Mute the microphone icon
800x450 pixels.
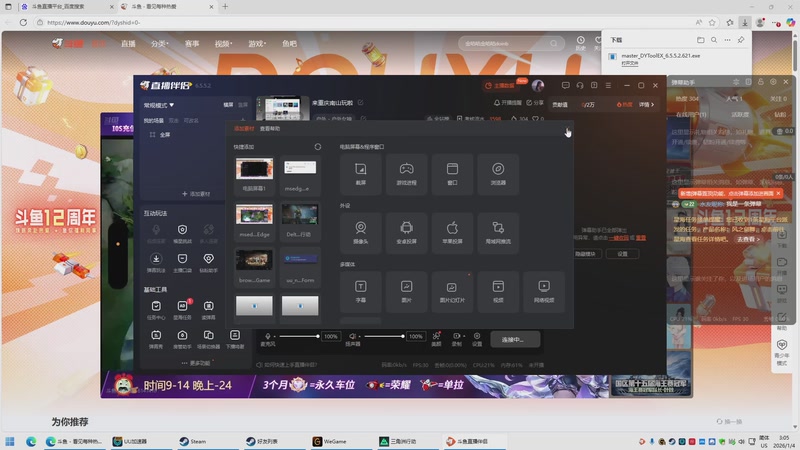268,336
